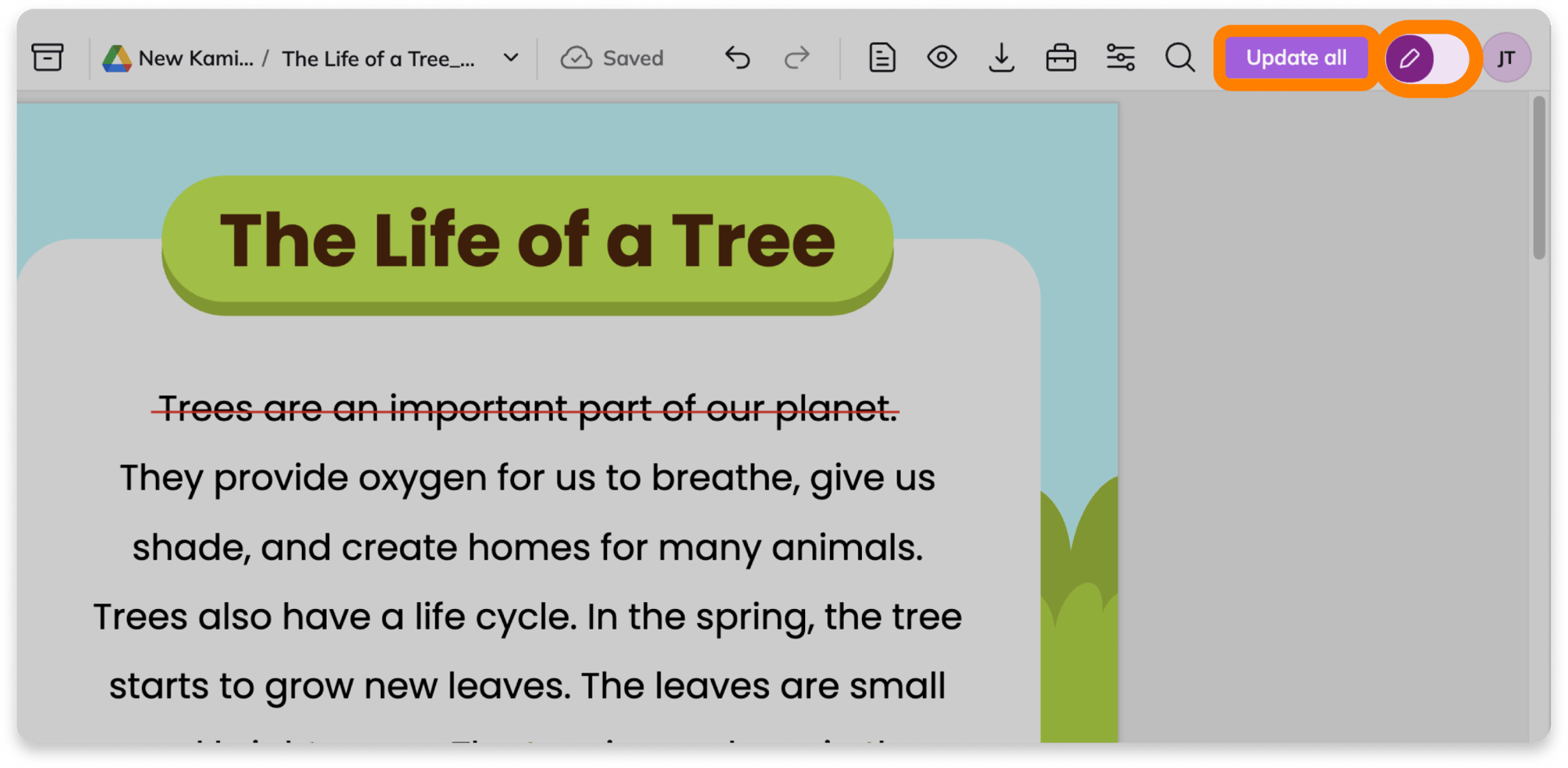Click the vertical scrollbar thumb
The height and width of the screenshot is (768, 1568).
point(1539,178)
